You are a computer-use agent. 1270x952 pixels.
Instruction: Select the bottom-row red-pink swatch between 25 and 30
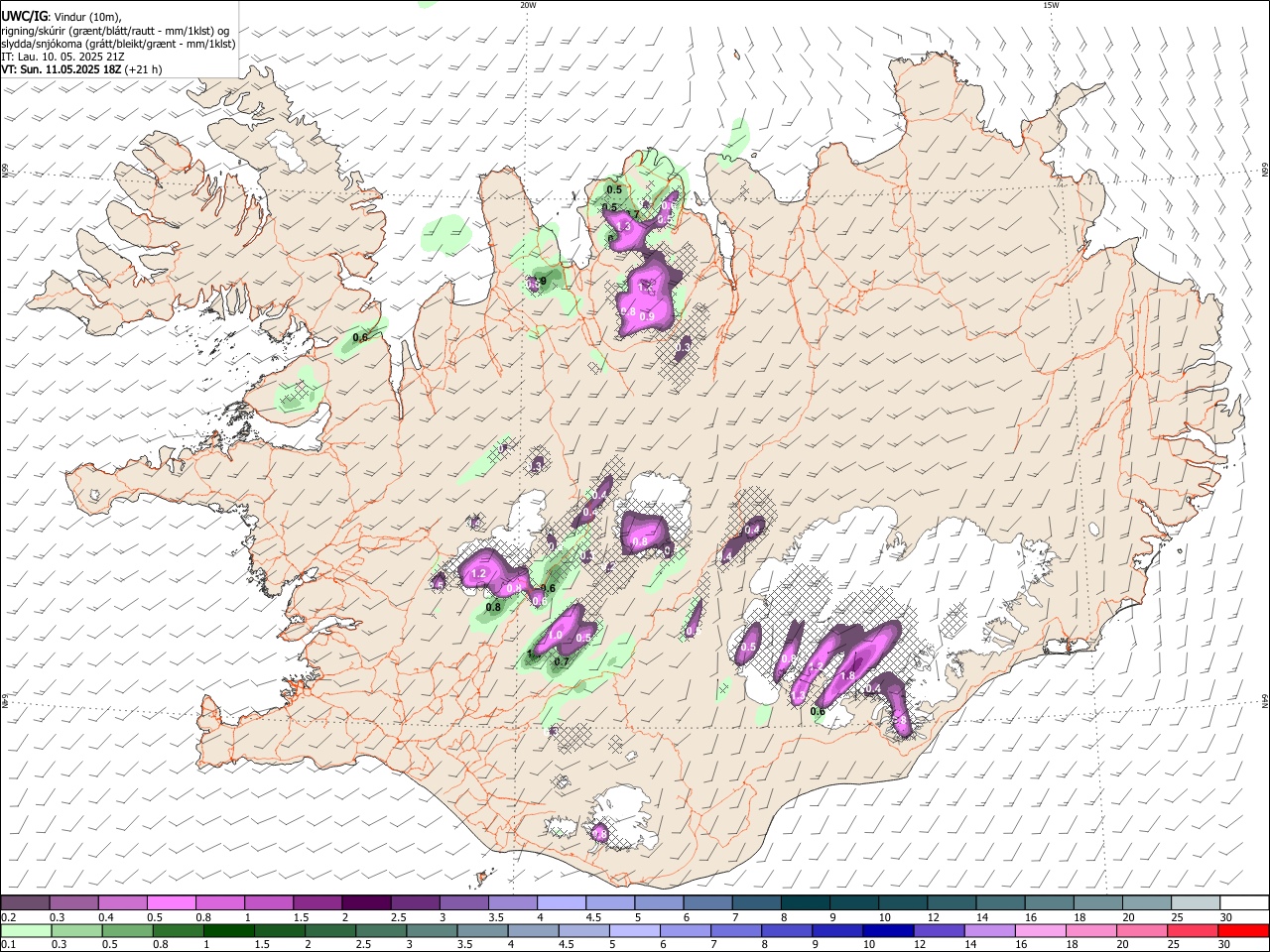pyautogui.click(x=1191, y=931)
